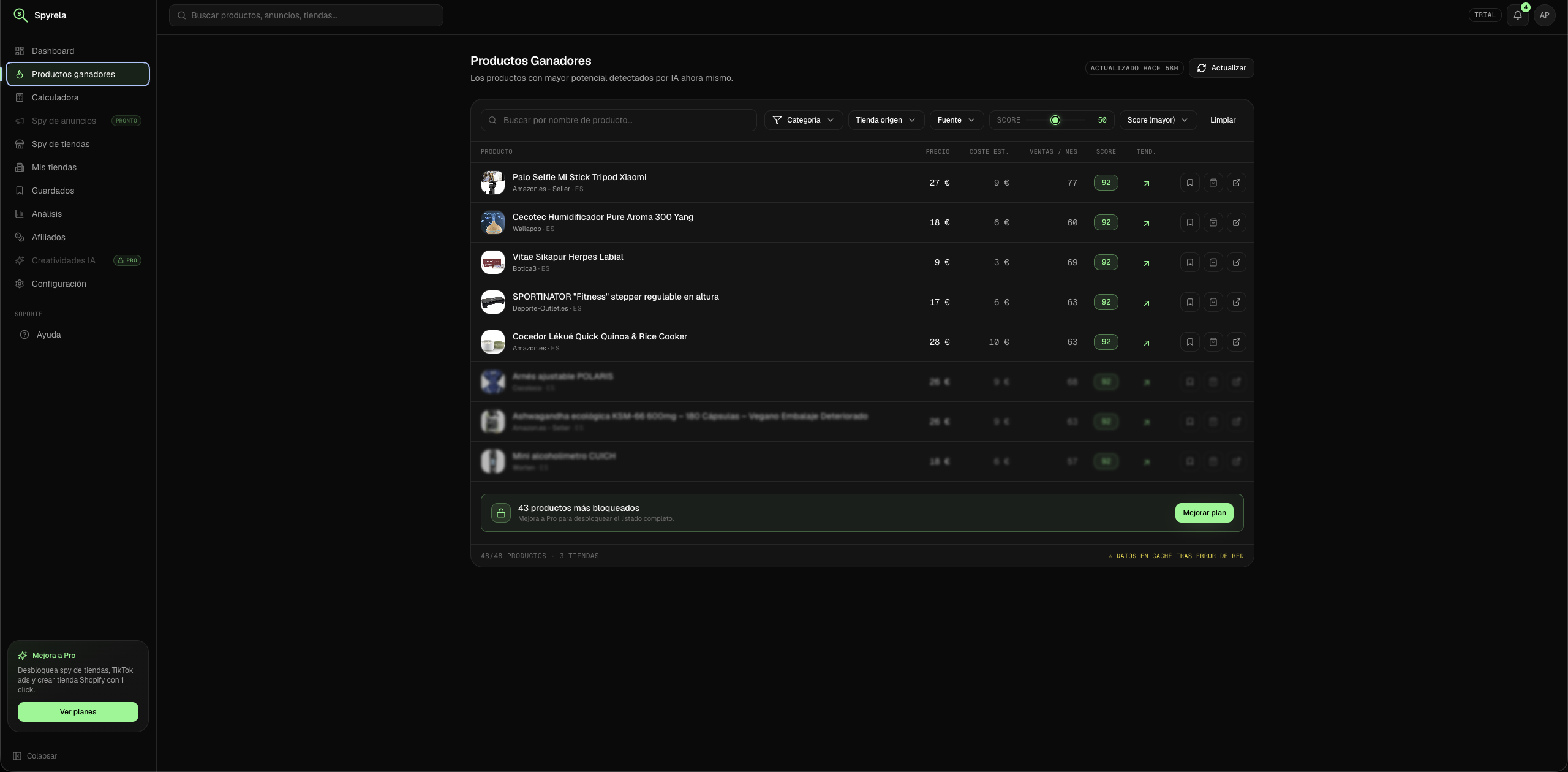Image resolution: width=1568 pixels, height=772 pixels.
Task: Click SPORTINATOR stepper product thumbnail
Action: click(x=492, y=302)
